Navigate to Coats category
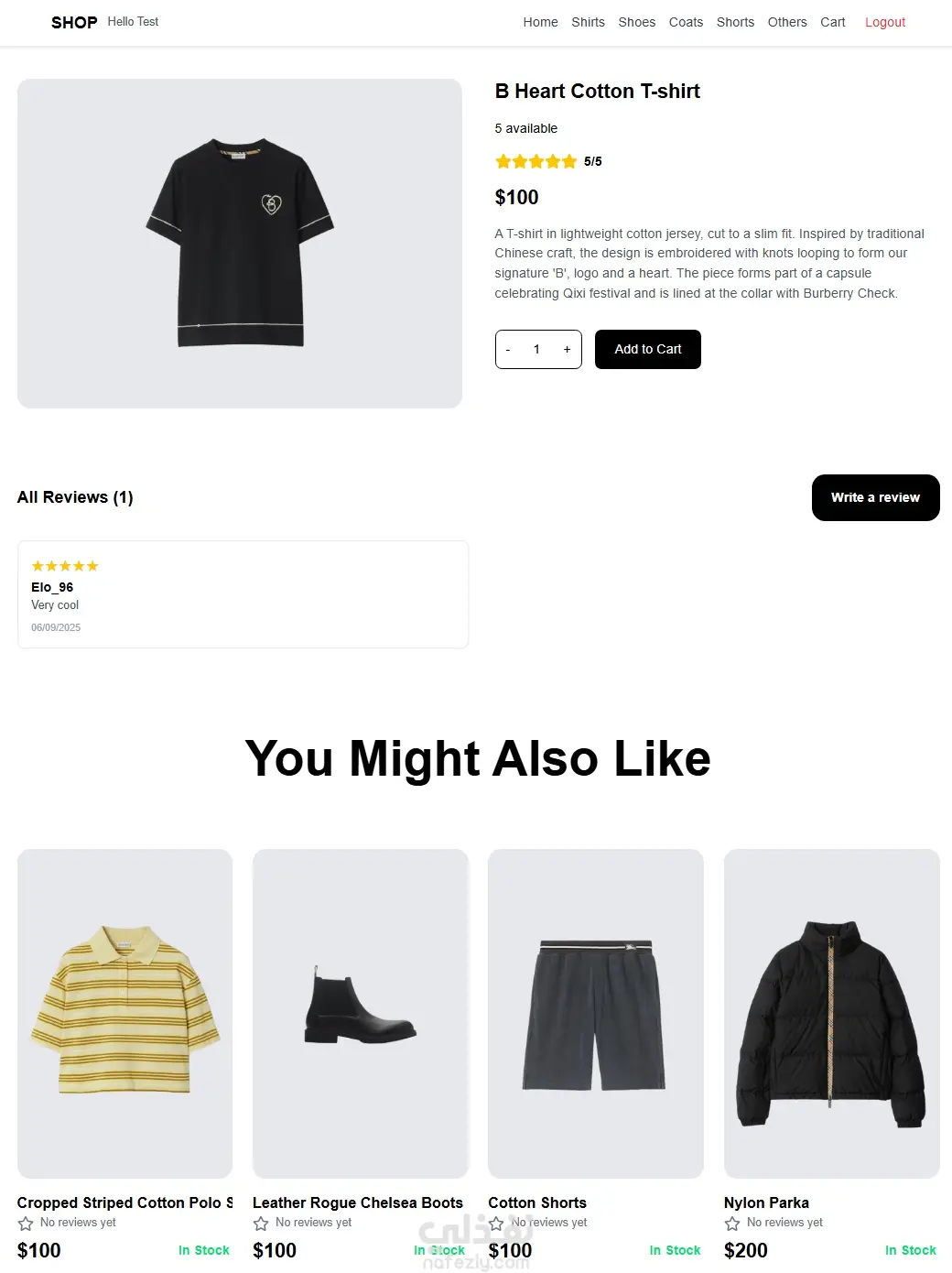This screenshot has width=952, height=1273. [x=686, y=22]
